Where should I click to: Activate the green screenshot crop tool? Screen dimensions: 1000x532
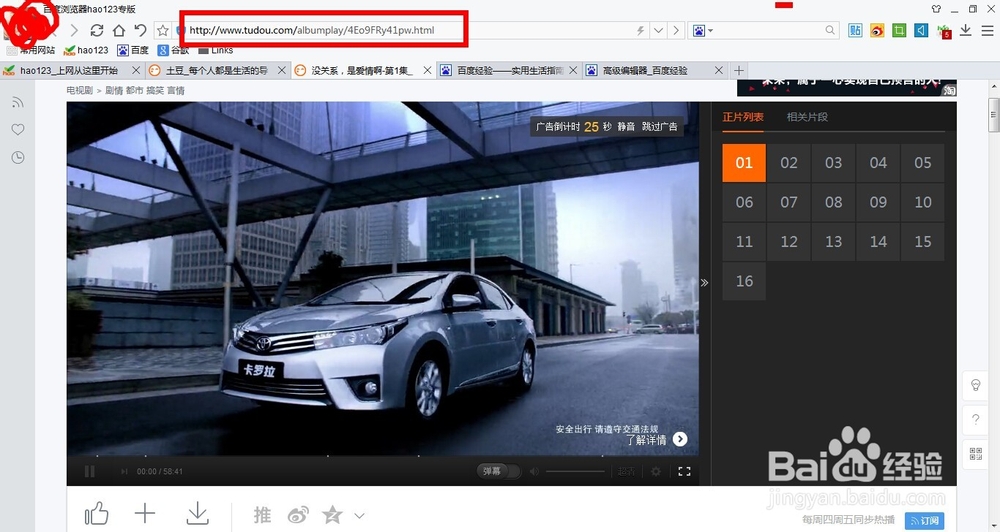(899, 30)
